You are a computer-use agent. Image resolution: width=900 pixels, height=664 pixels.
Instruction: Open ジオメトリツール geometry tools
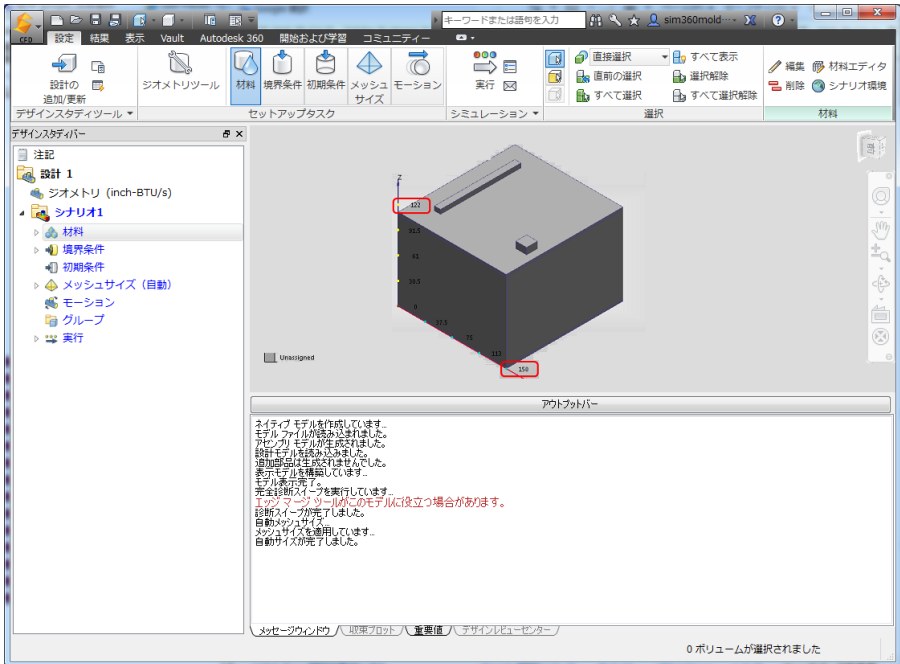[181, 71]
